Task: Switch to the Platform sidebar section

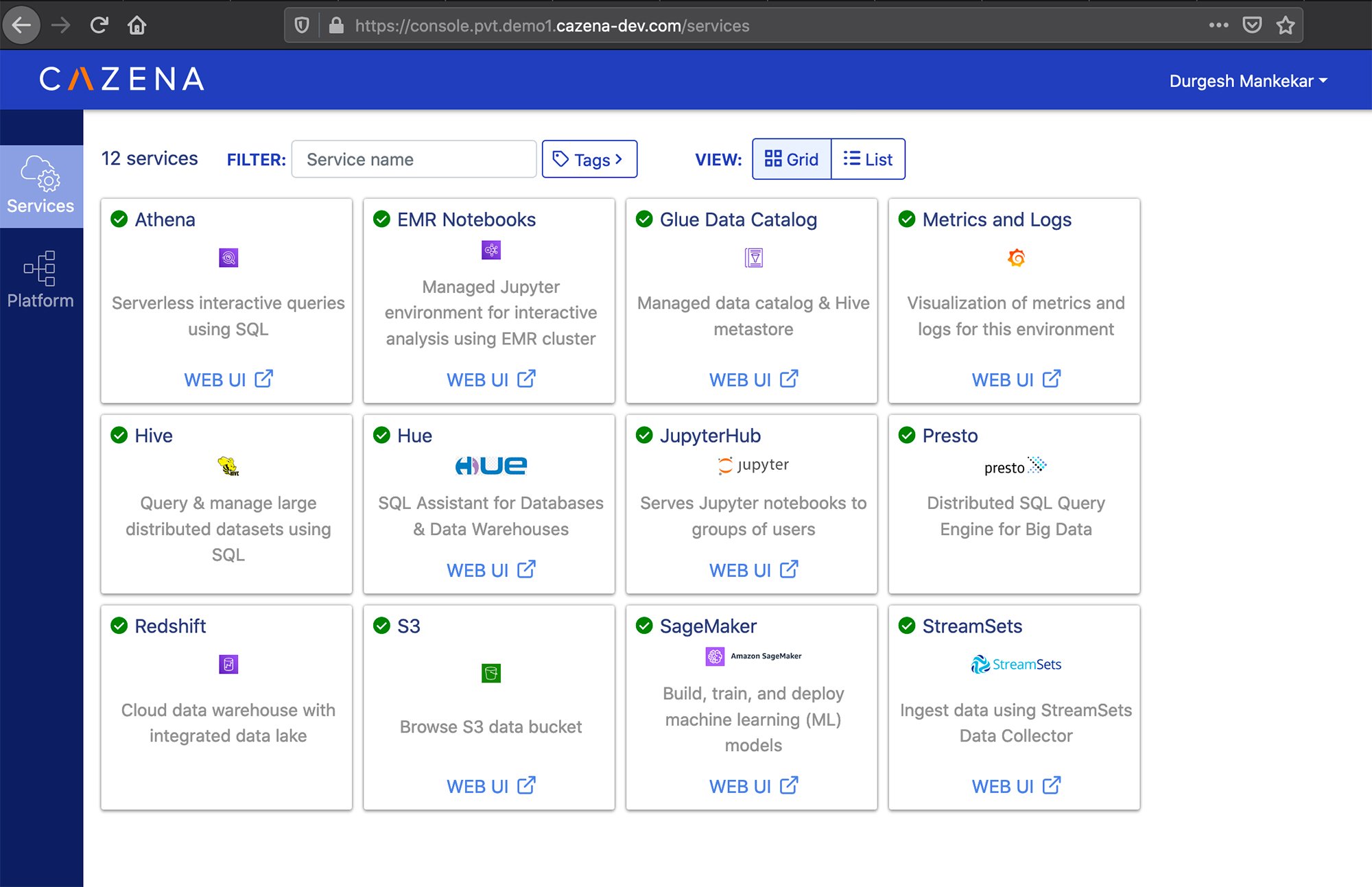Action: (x=40, y=279)
